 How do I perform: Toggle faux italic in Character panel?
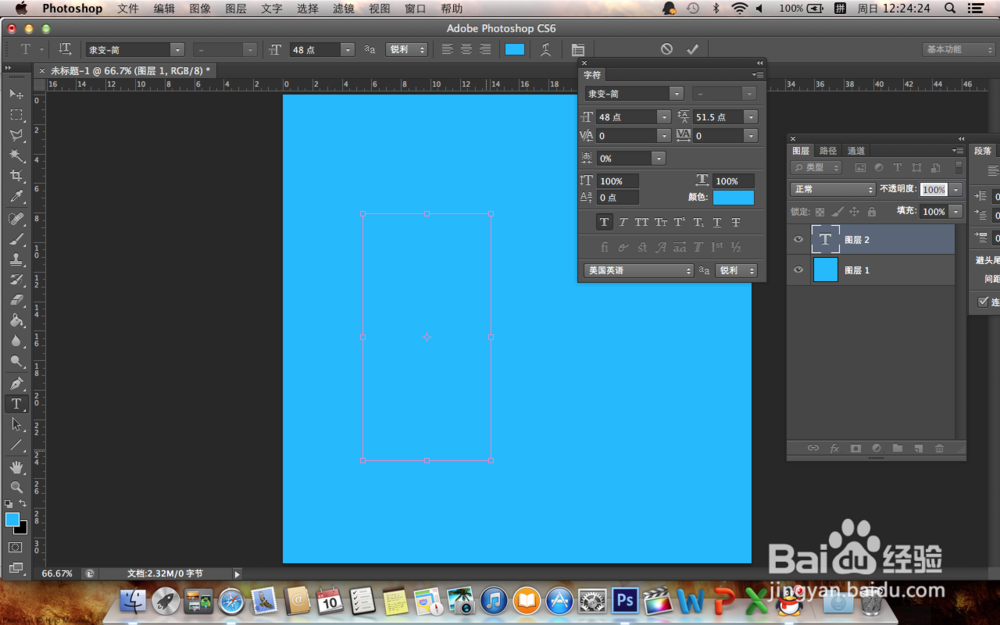point(623,222)
